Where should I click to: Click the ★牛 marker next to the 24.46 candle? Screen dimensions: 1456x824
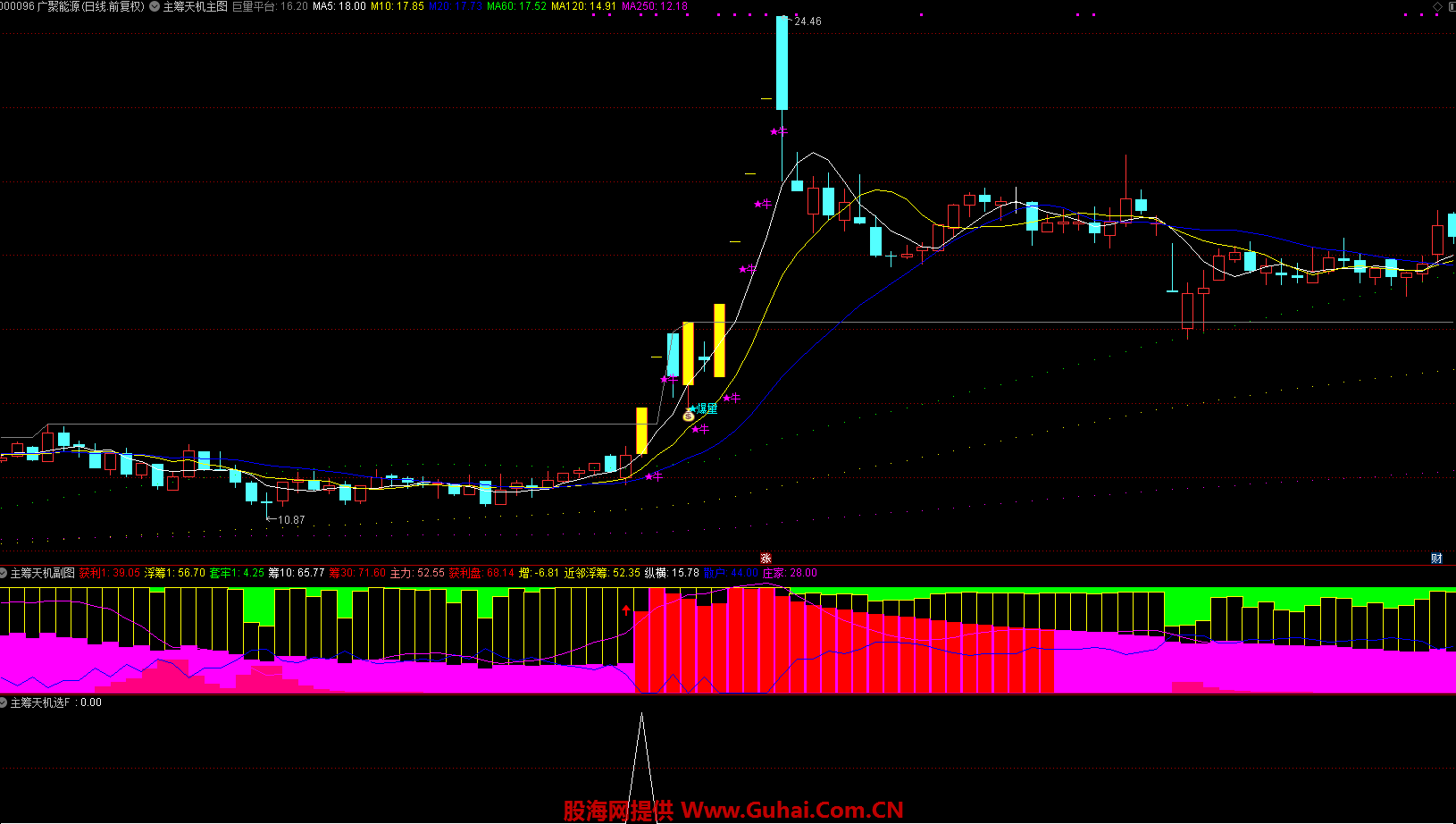pyautogui.click(x=779, y=131)
